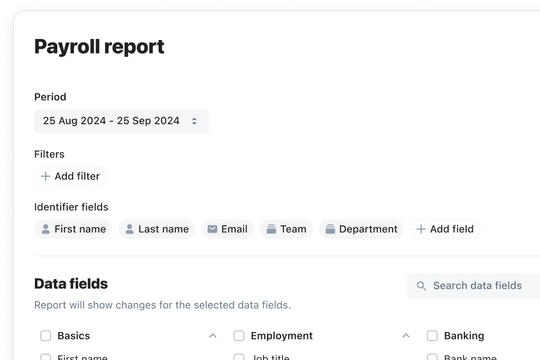Click the Period label

[x=50, y=97]
